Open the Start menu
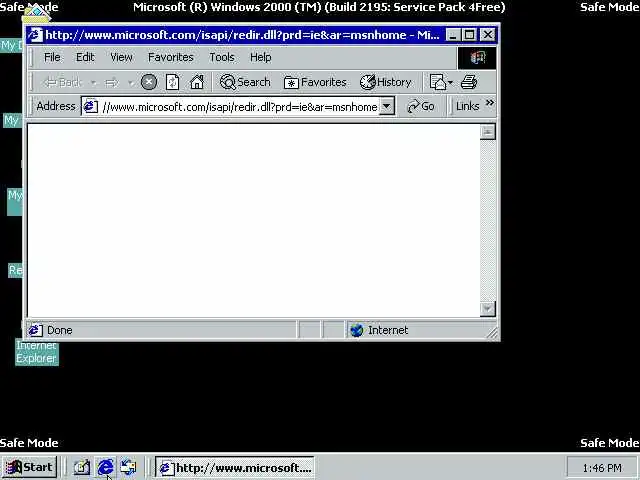This screenshot has width=640, height=480. pos(29,467)
